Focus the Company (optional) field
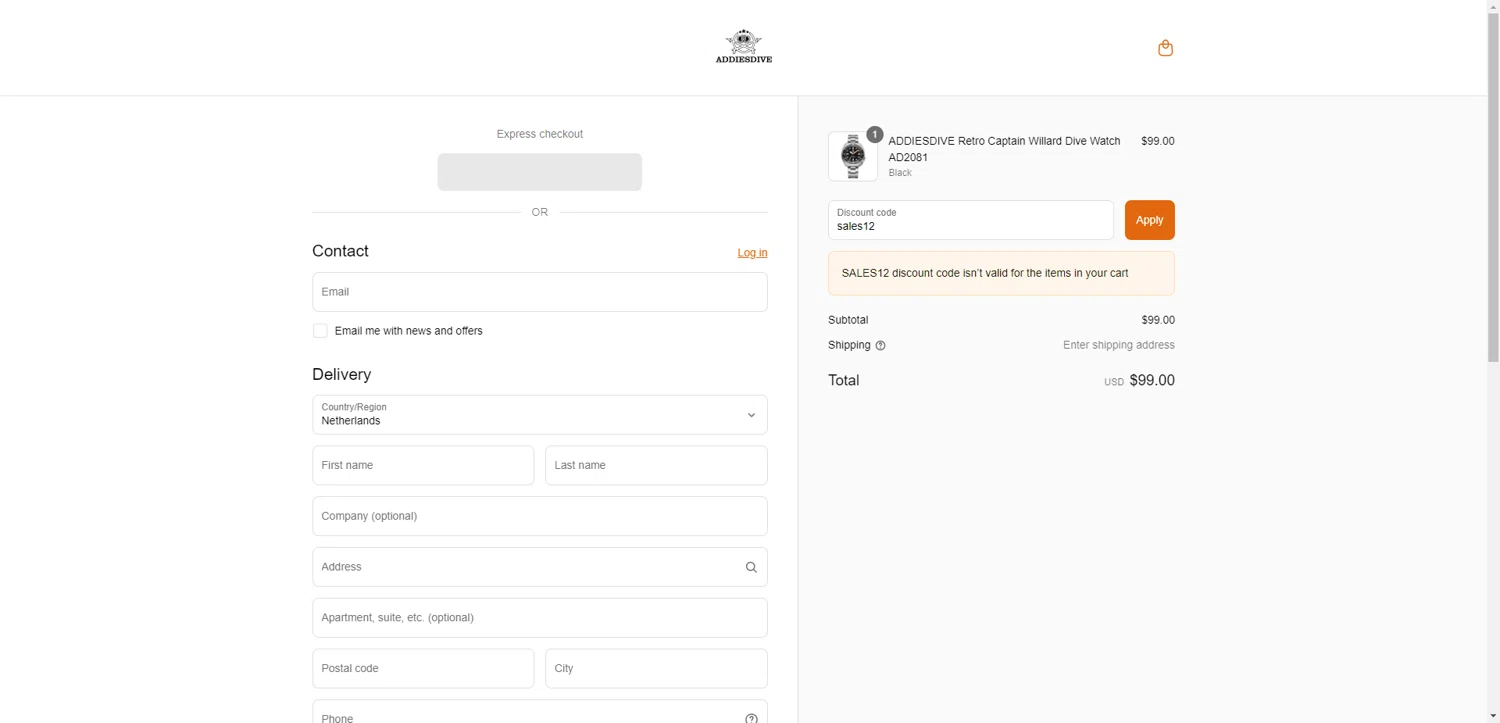1500x723 pixels. point(540,516)
